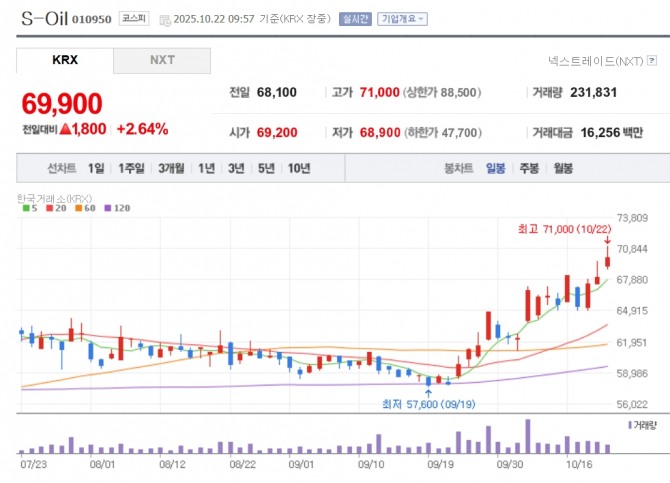Viewport: 670px width, 483px height.
Task: Click the 최고 71,000 (10/22) chart marker
Action: point(564,230)
